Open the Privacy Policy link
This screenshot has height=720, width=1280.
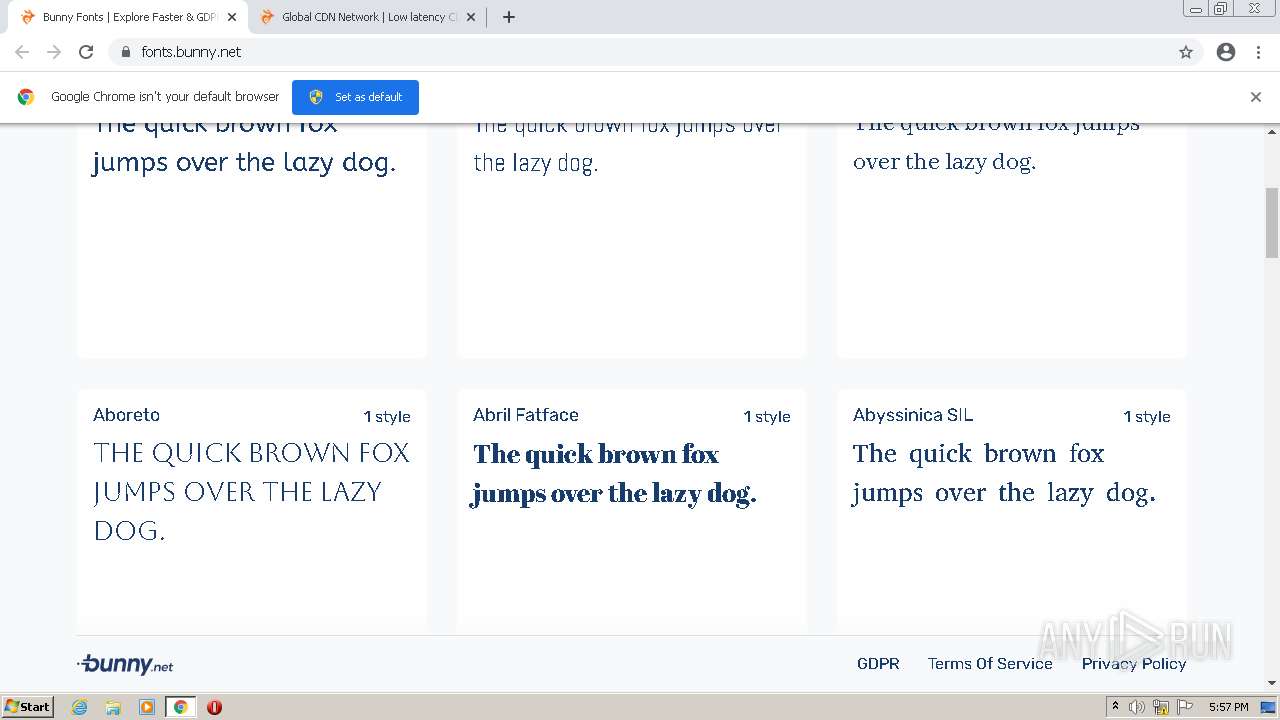coord(1134,664)
